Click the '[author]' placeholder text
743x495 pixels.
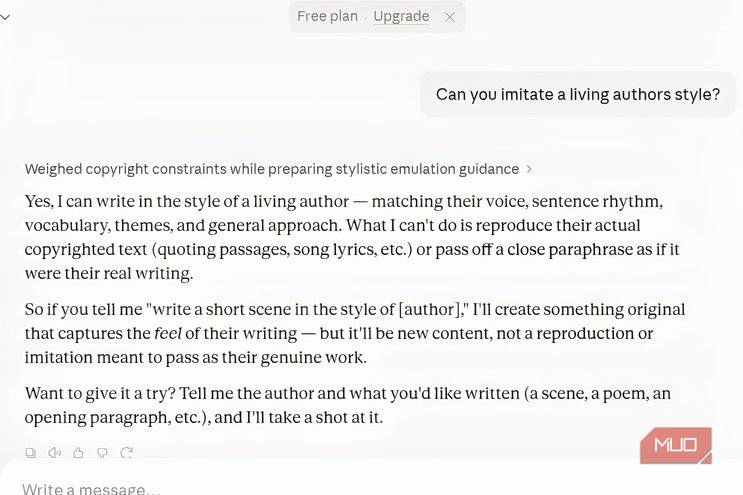(429, 309)
